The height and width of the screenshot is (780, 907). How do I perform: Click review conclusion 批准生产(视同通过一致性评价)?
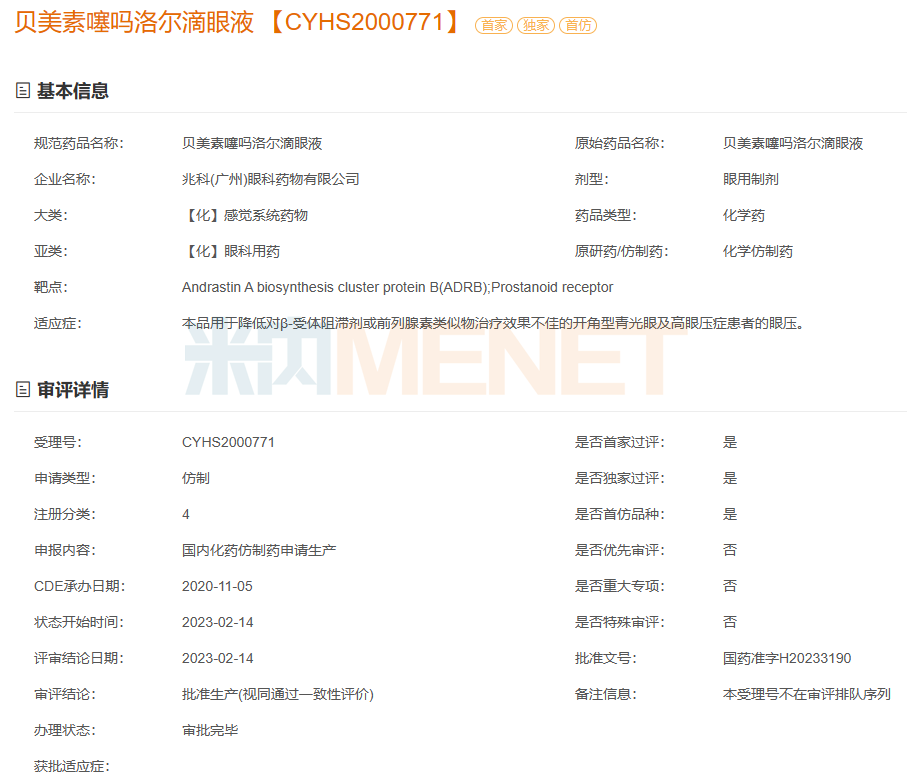tap(277, 694)
